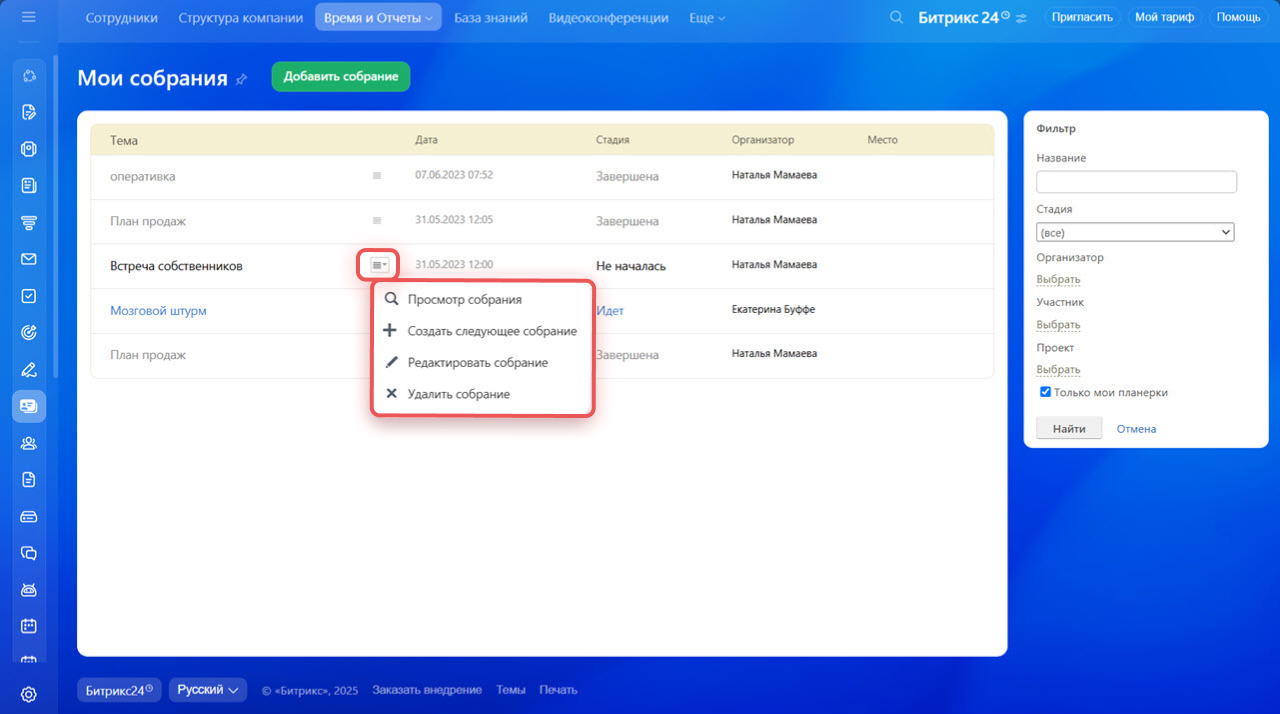Click the action menu icon for Встреча собственников

click(379, 265)
